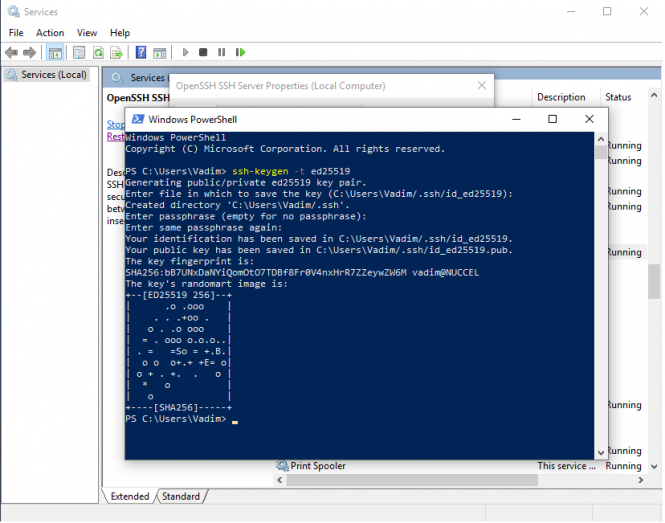Open Properties via toolbar icon

click(77, 52)
